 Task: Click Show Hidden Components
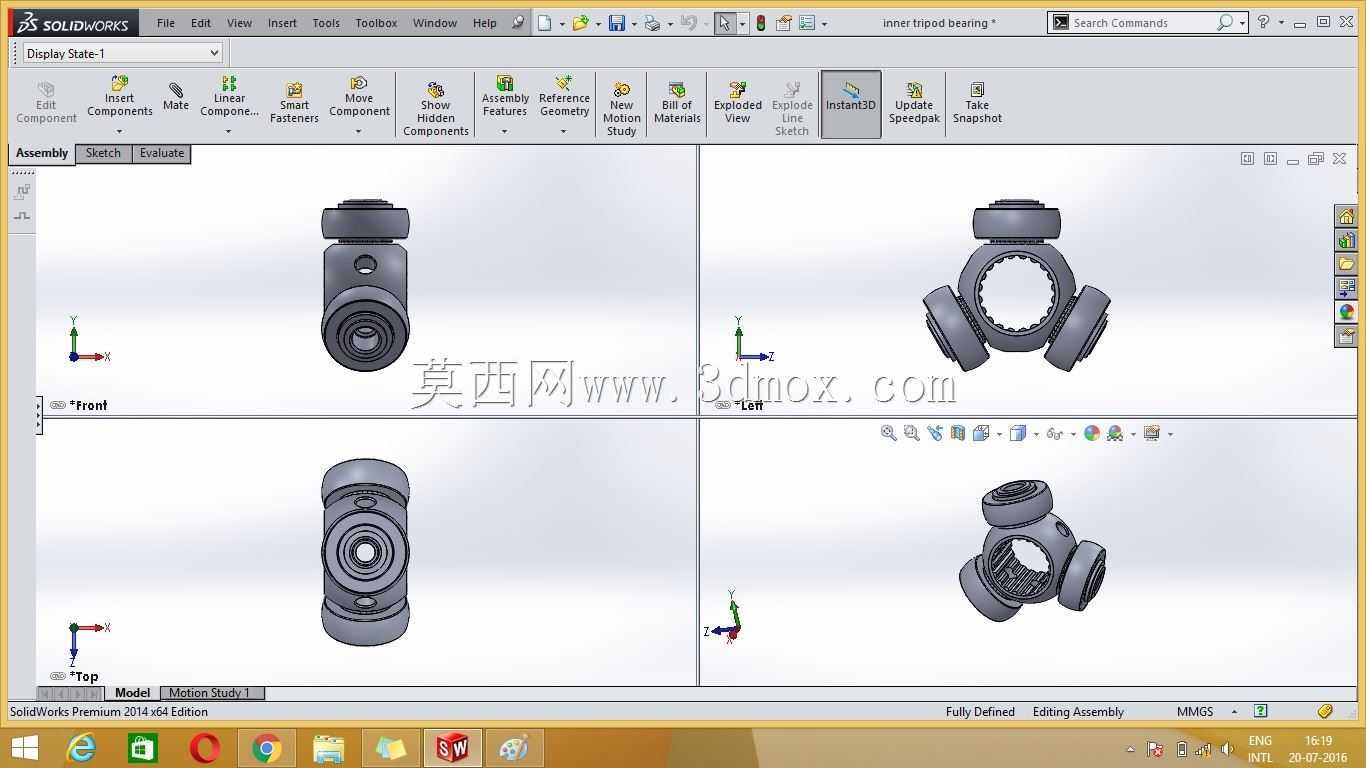point(435,109)
